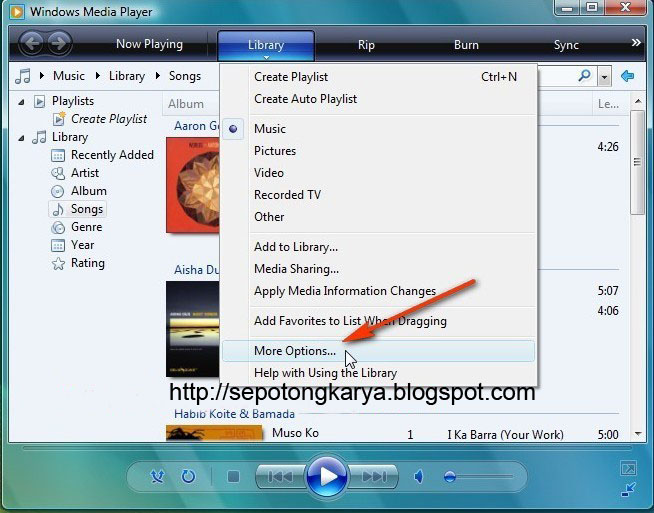This screenshot has height=513, width=654.
Task: Select Pictures in the Library menu
Action: tap(379, 151)
